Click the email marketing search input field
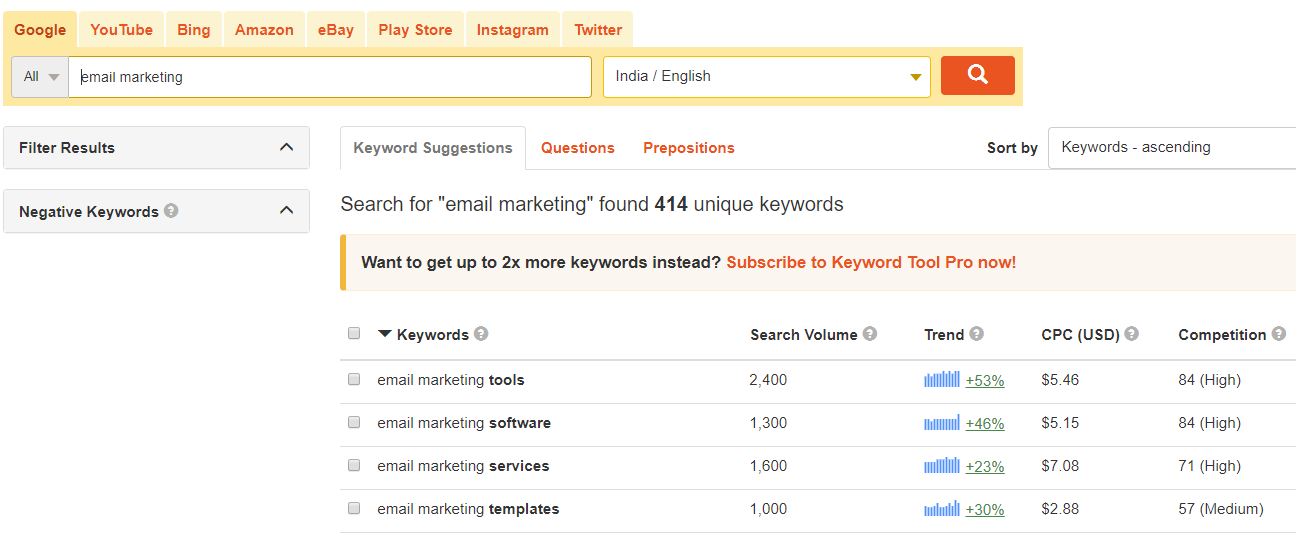The image size is (1296, 535). tap(330, 77)
